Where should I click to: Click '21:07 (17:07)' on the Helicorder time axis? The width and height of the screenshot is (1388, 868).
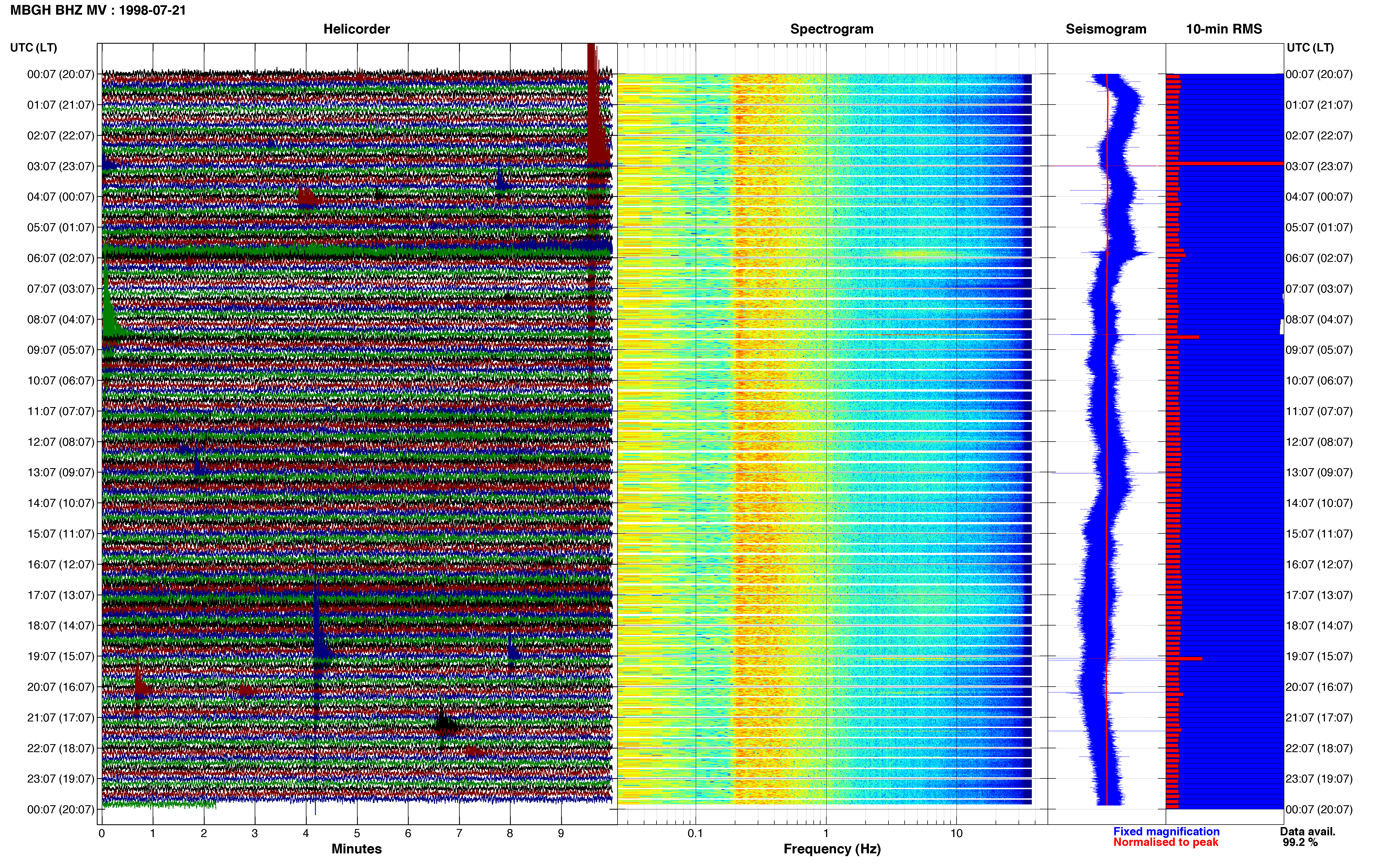click(60, 718)
